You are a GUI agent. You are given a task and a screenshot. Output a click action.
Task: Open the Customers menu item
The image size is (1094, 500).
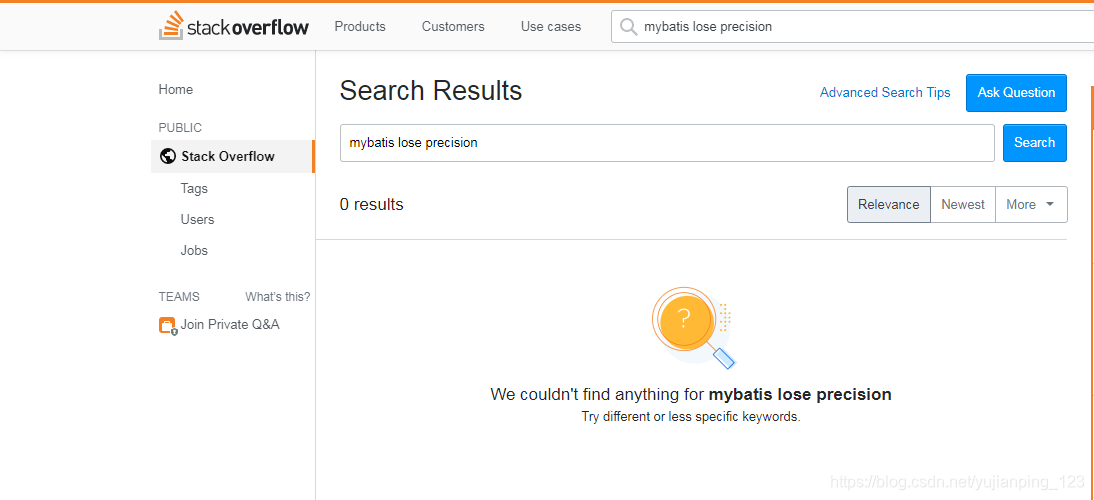point(453,26)
